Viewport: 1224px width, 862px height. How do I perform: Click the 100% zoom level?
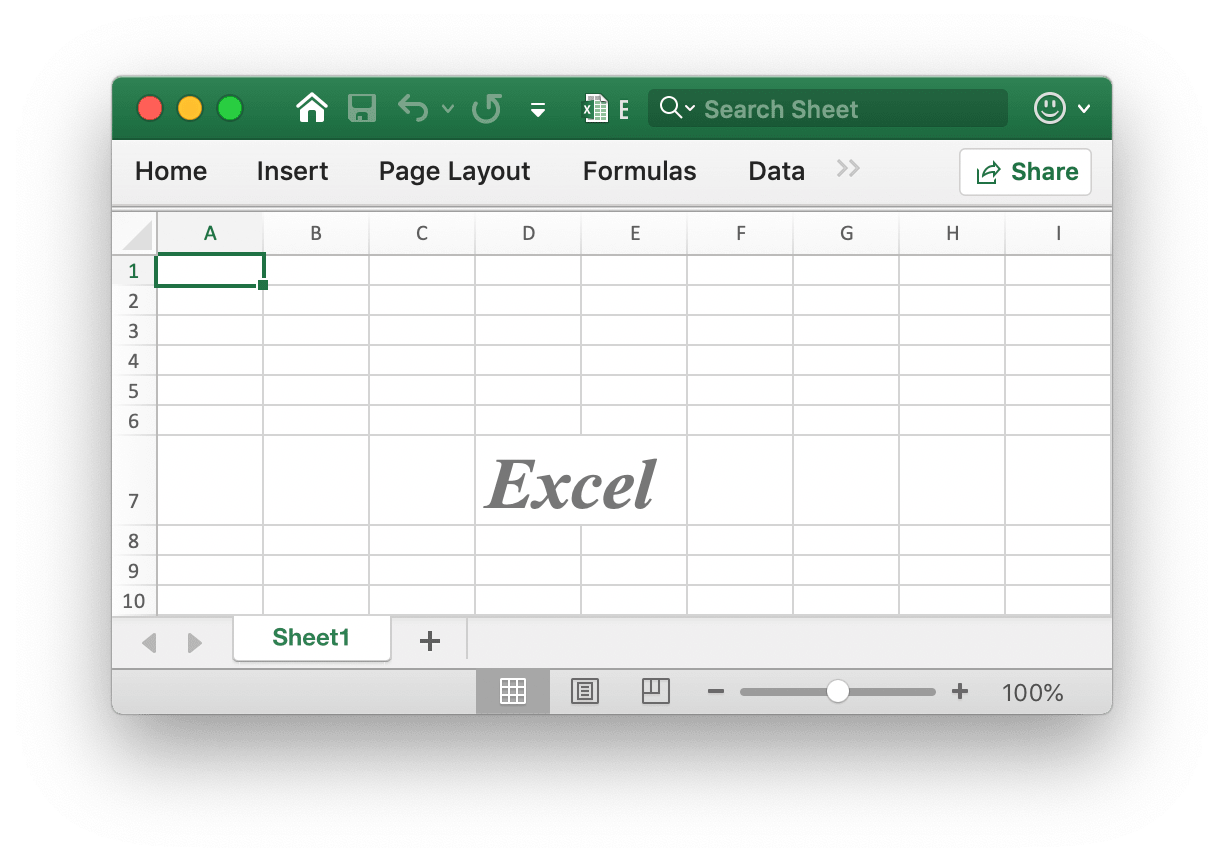coord(1032,692)
